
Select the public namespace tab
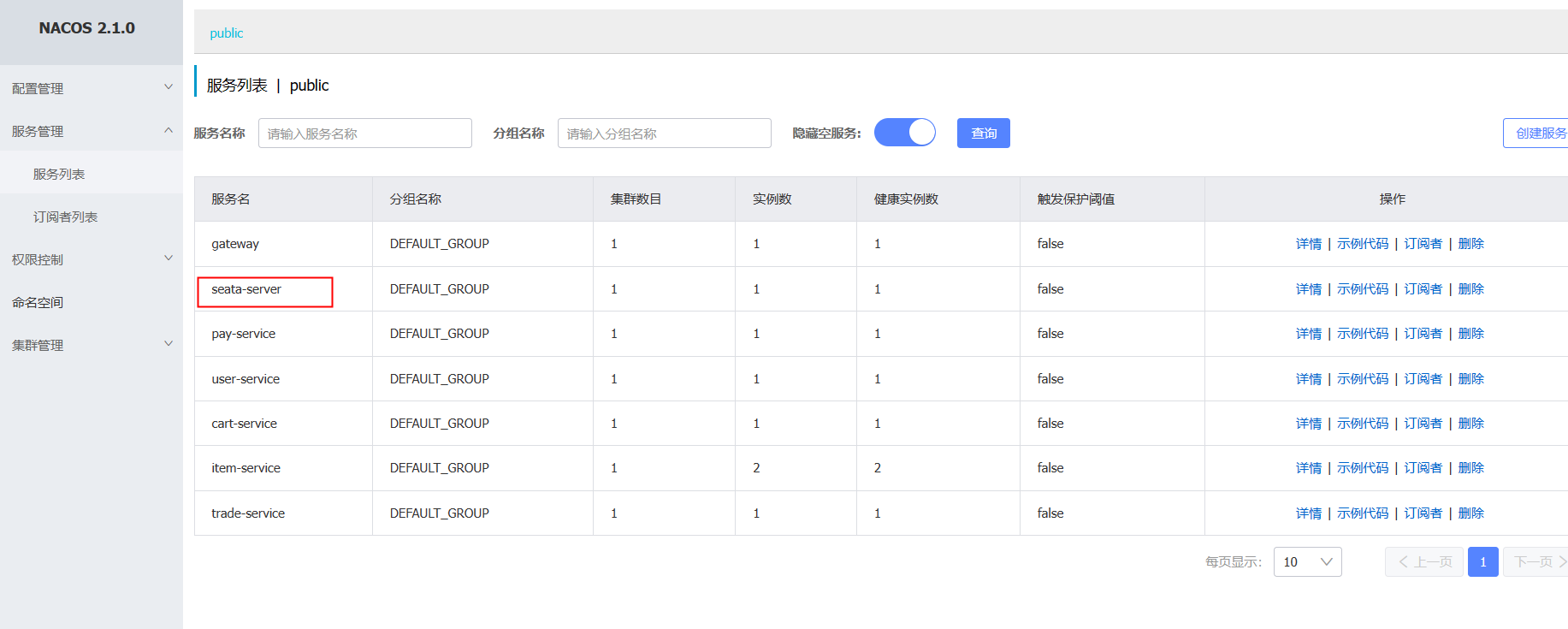227,33
